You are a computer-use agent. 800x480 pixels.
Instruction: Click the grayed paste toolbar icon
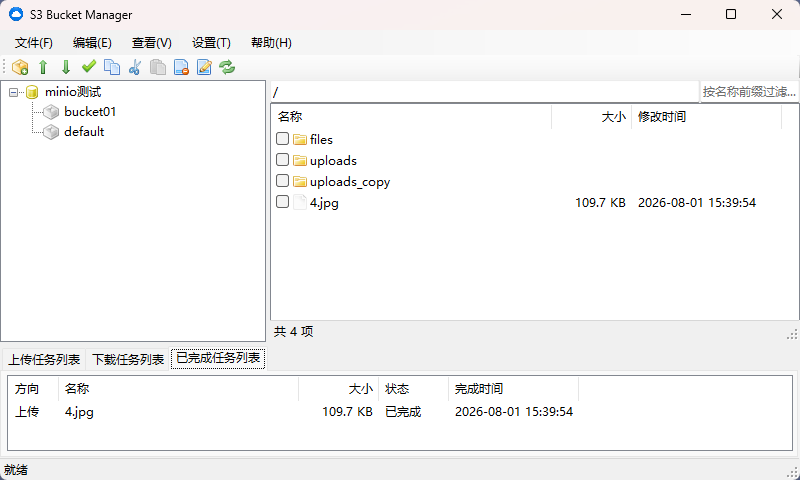point(158,67)
